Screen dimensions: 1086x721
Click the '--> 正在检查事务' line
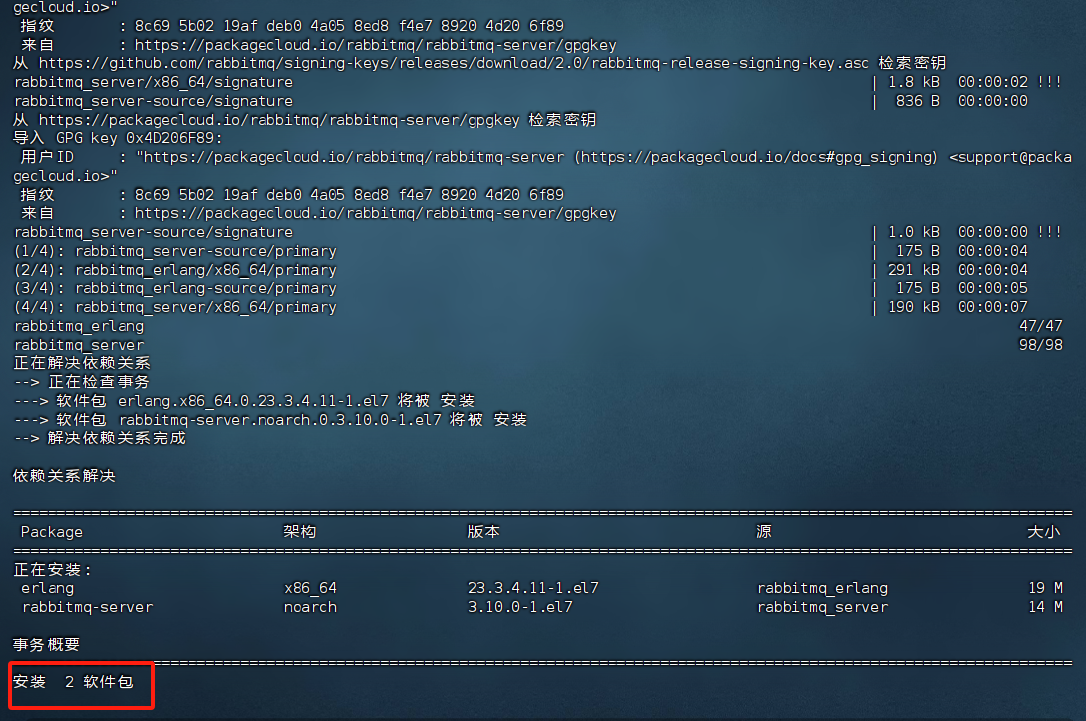82,382
